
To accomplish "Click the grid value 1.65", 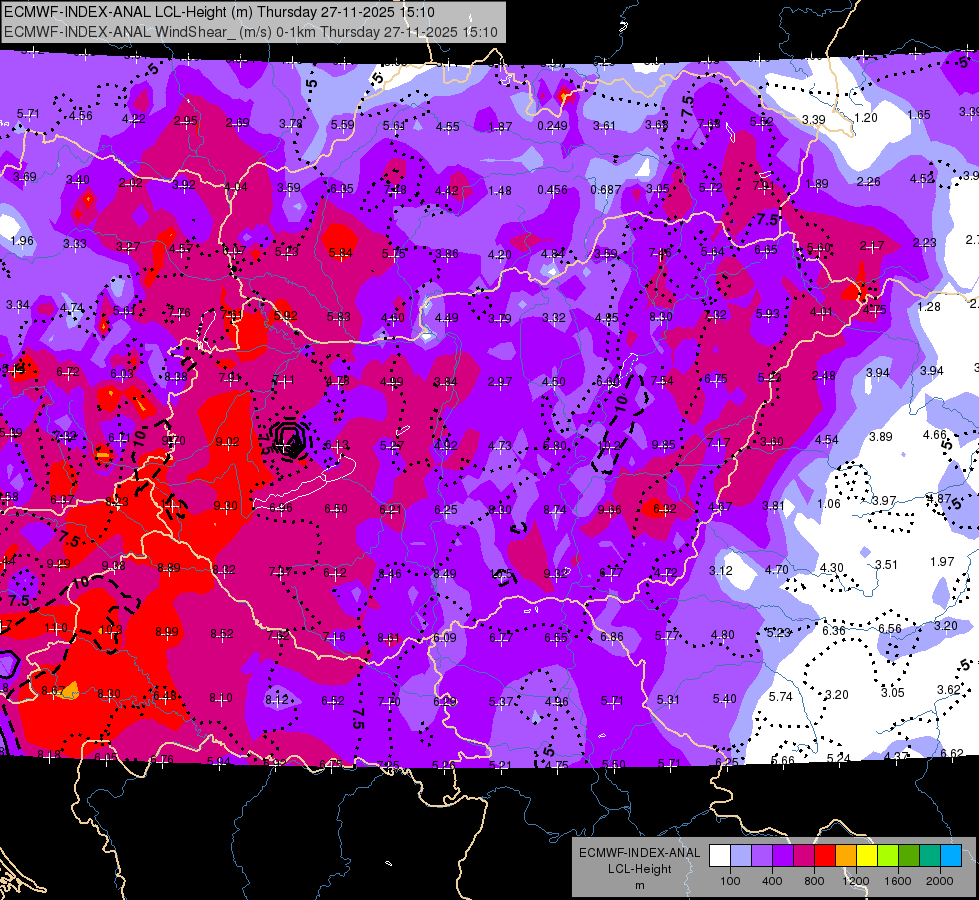I will 919,114.
